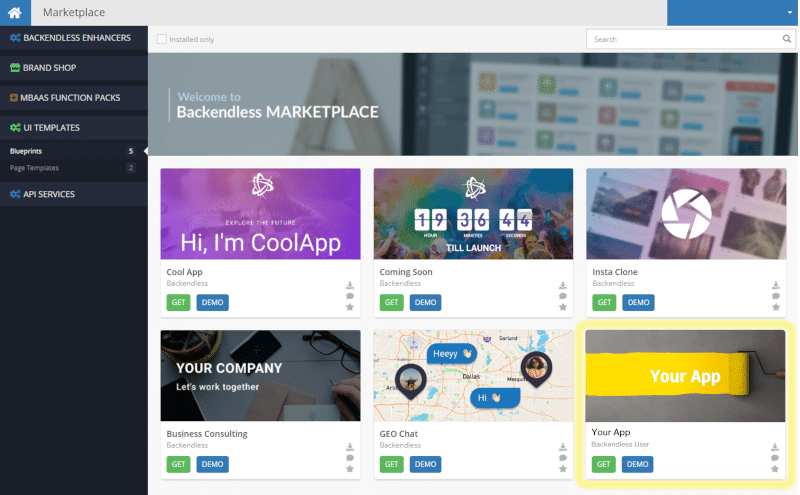Screen dimensions: 800x495
Task: Click GEO Chat star icon
Action: 563,469
